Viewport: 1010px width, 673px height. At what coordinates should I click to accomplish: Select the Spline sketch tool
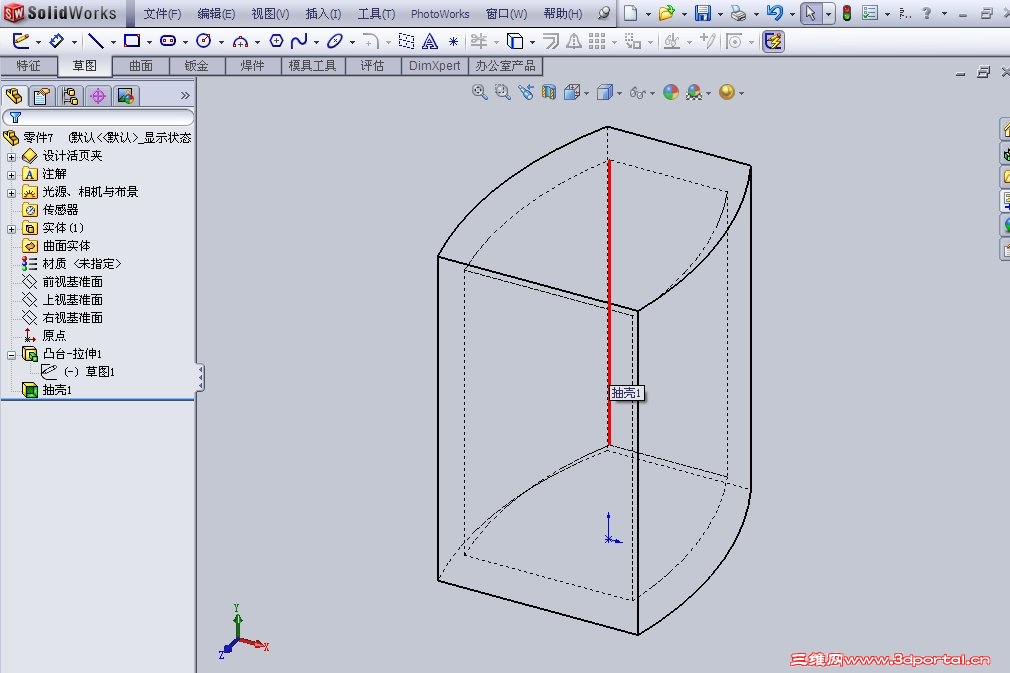click(x=300, y=41)
